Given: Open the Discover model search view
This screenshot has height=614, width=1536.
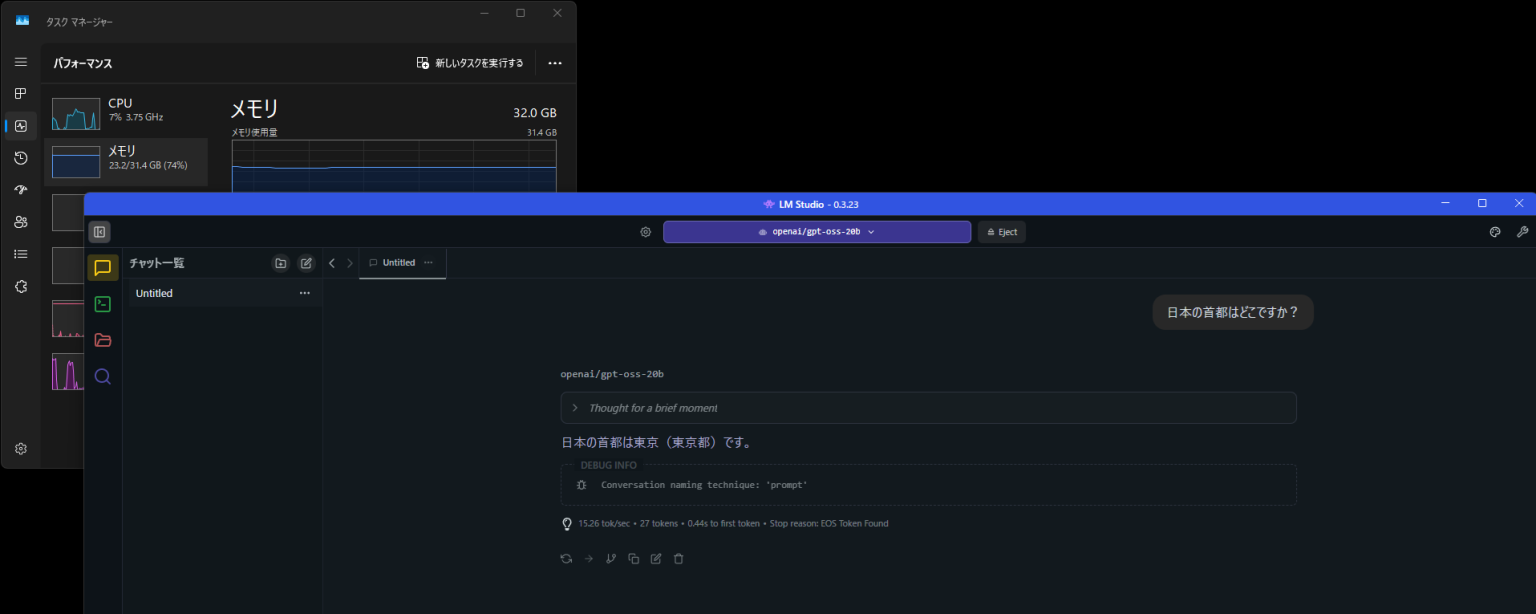Looking at the screenshot, I should [102, 375].
